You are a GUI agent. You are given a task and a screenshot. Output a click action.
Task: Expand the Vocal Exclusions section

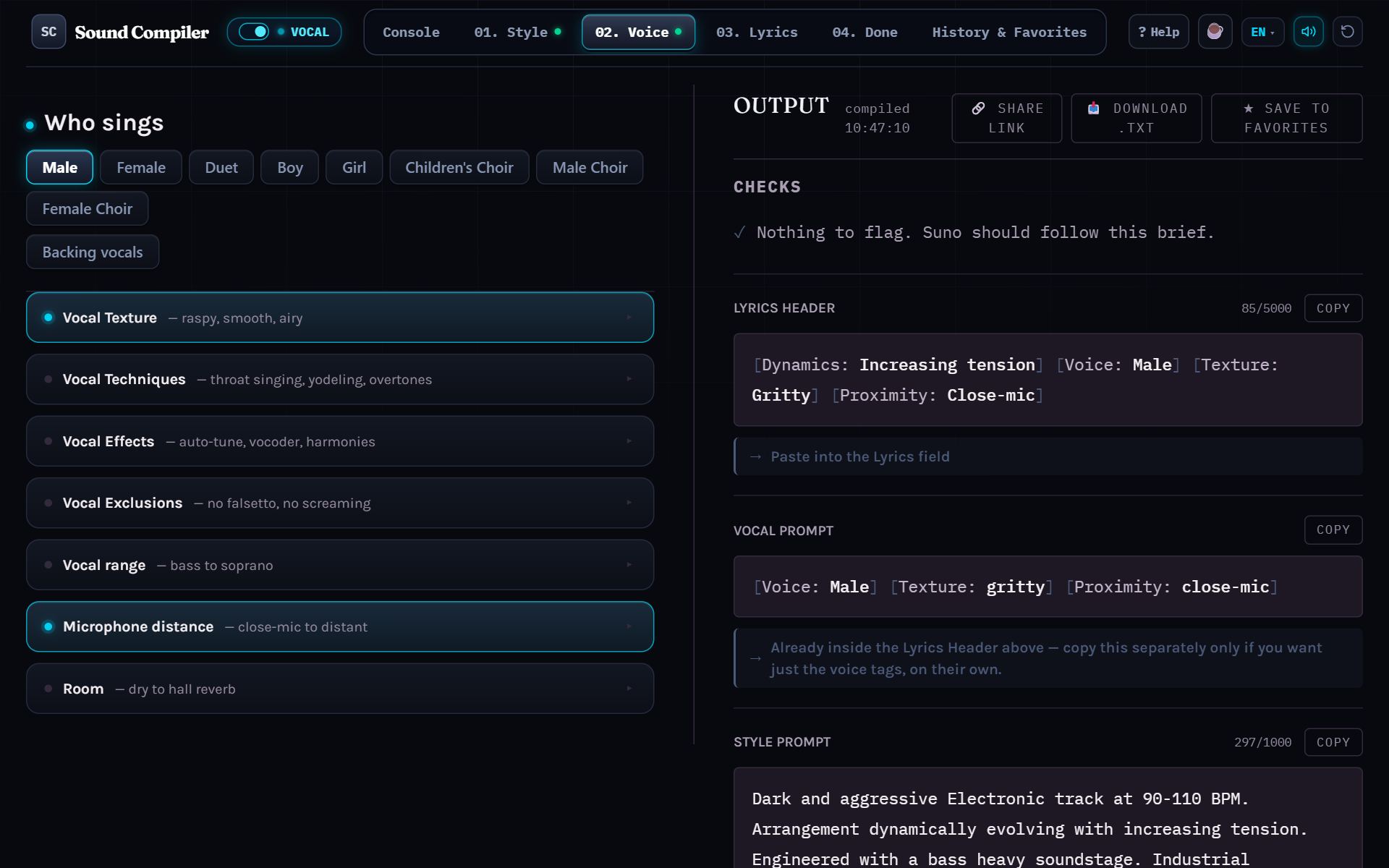pyautogui.click(x=340, y=503)
